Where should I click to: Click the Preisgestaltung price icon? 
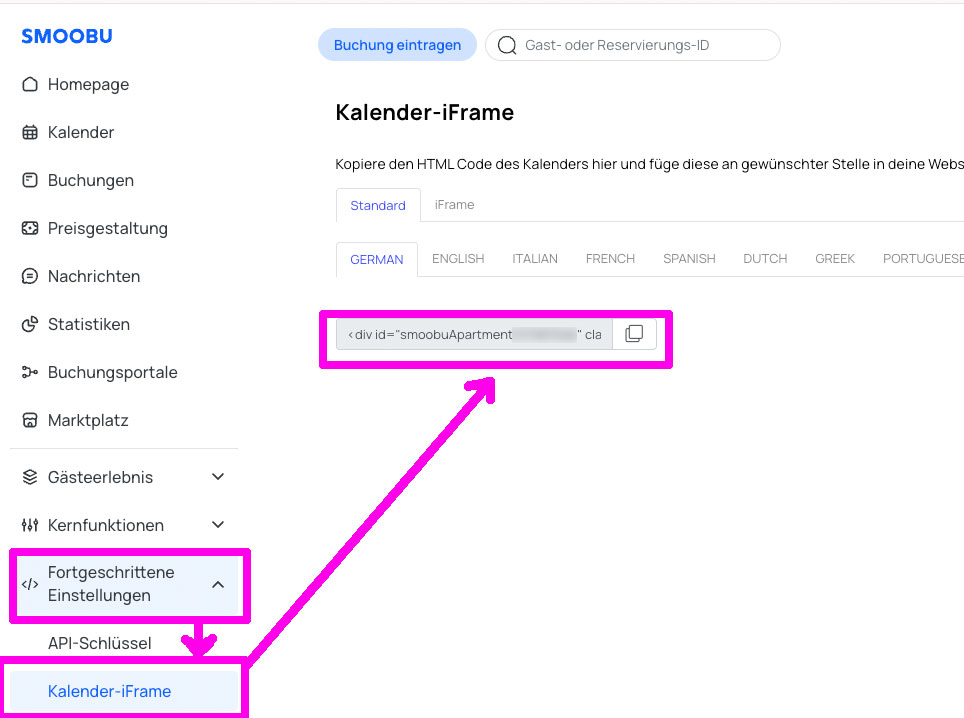(x=30, y=229)
